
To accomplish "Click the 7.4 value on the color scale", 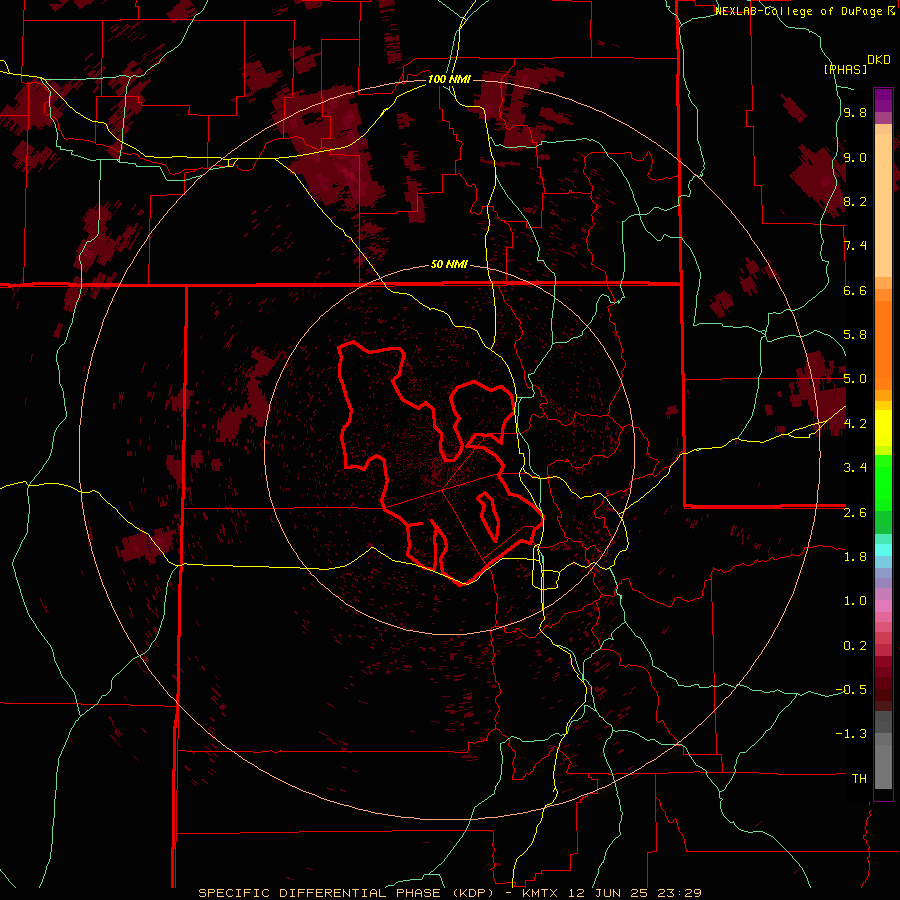I will [855, 246].
